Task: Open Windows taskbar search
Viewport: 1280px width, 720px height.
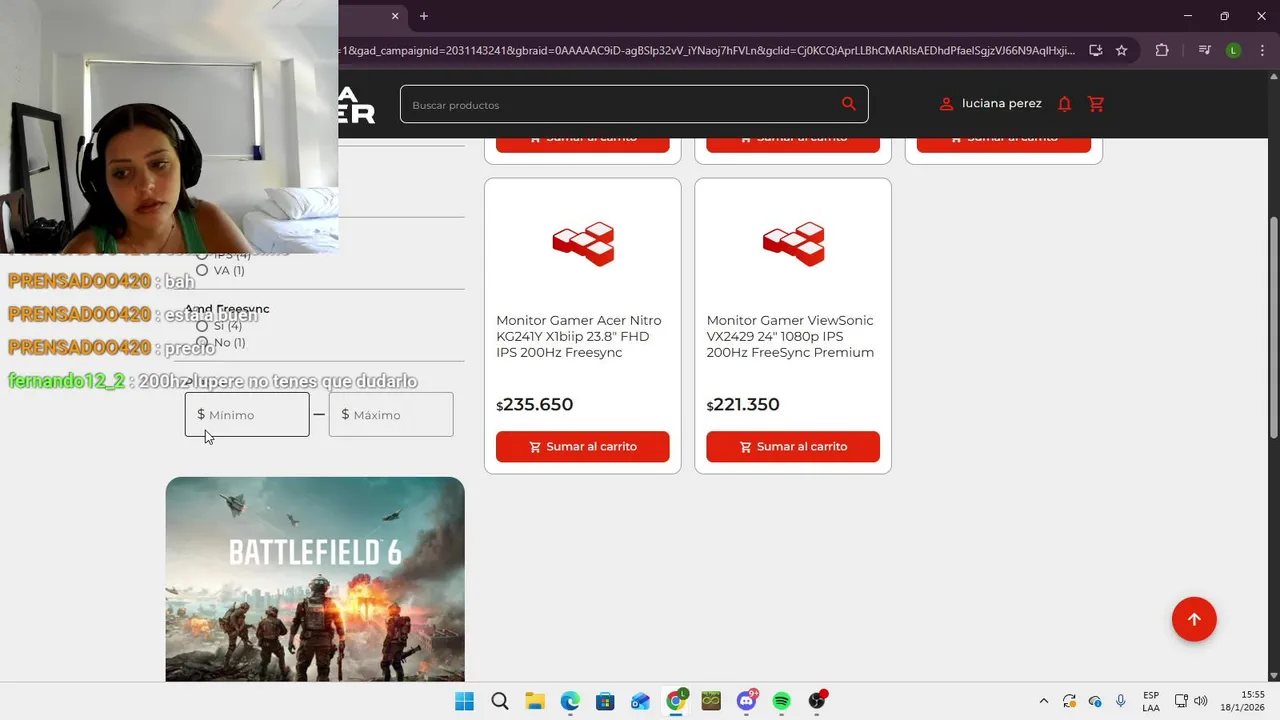Action: [500, 701]
